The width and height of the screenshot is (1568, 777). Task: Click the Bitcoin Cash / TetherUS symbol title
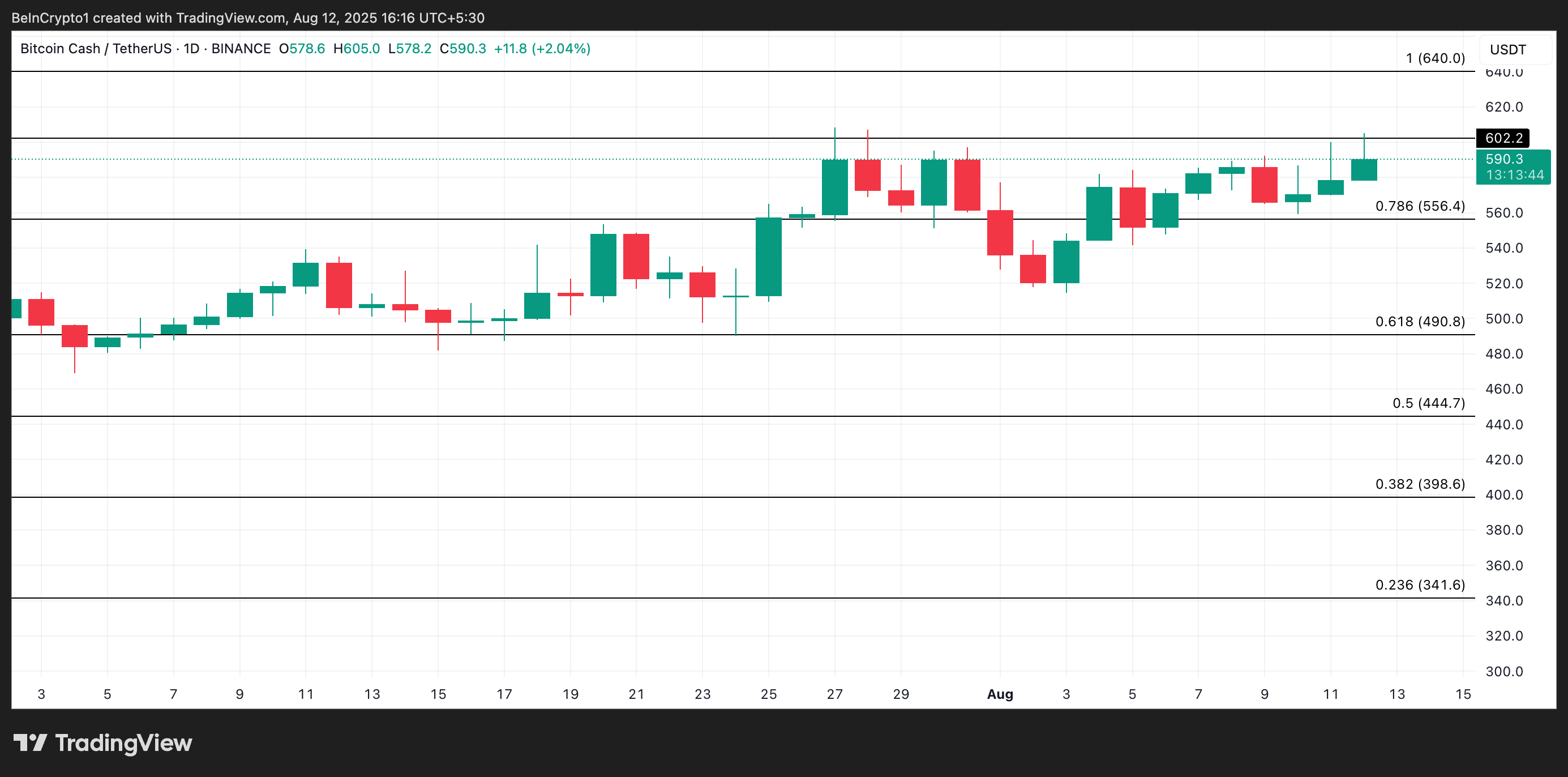click(96, 49)
